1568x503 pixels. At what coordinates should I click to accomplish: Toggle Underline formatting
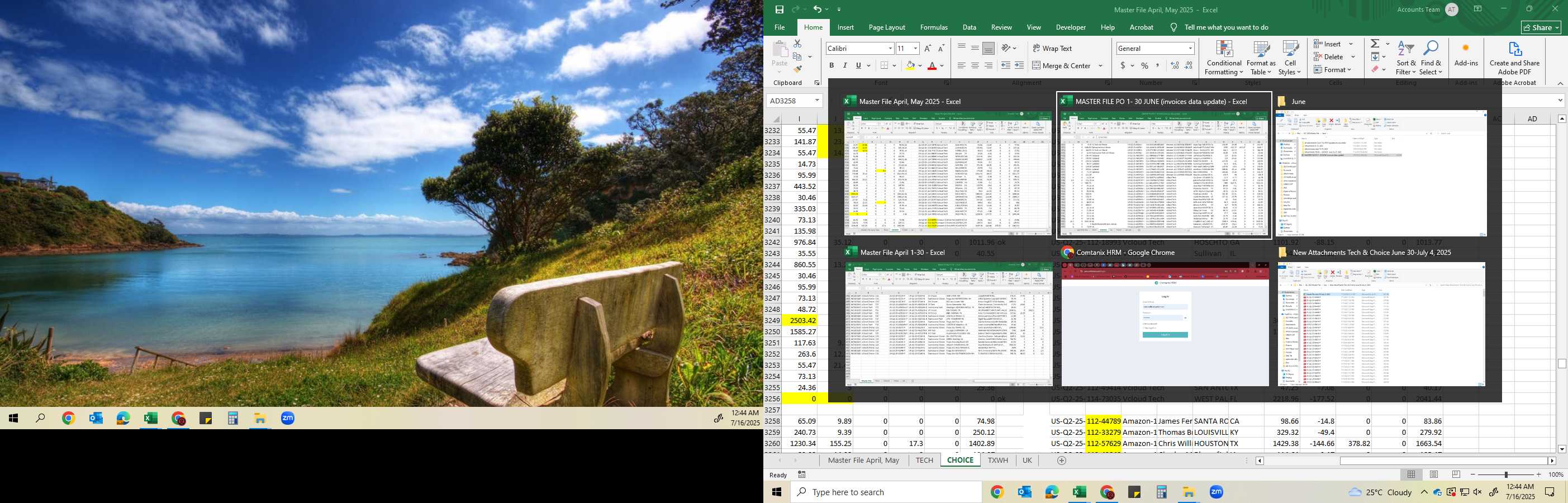point(858,66)
